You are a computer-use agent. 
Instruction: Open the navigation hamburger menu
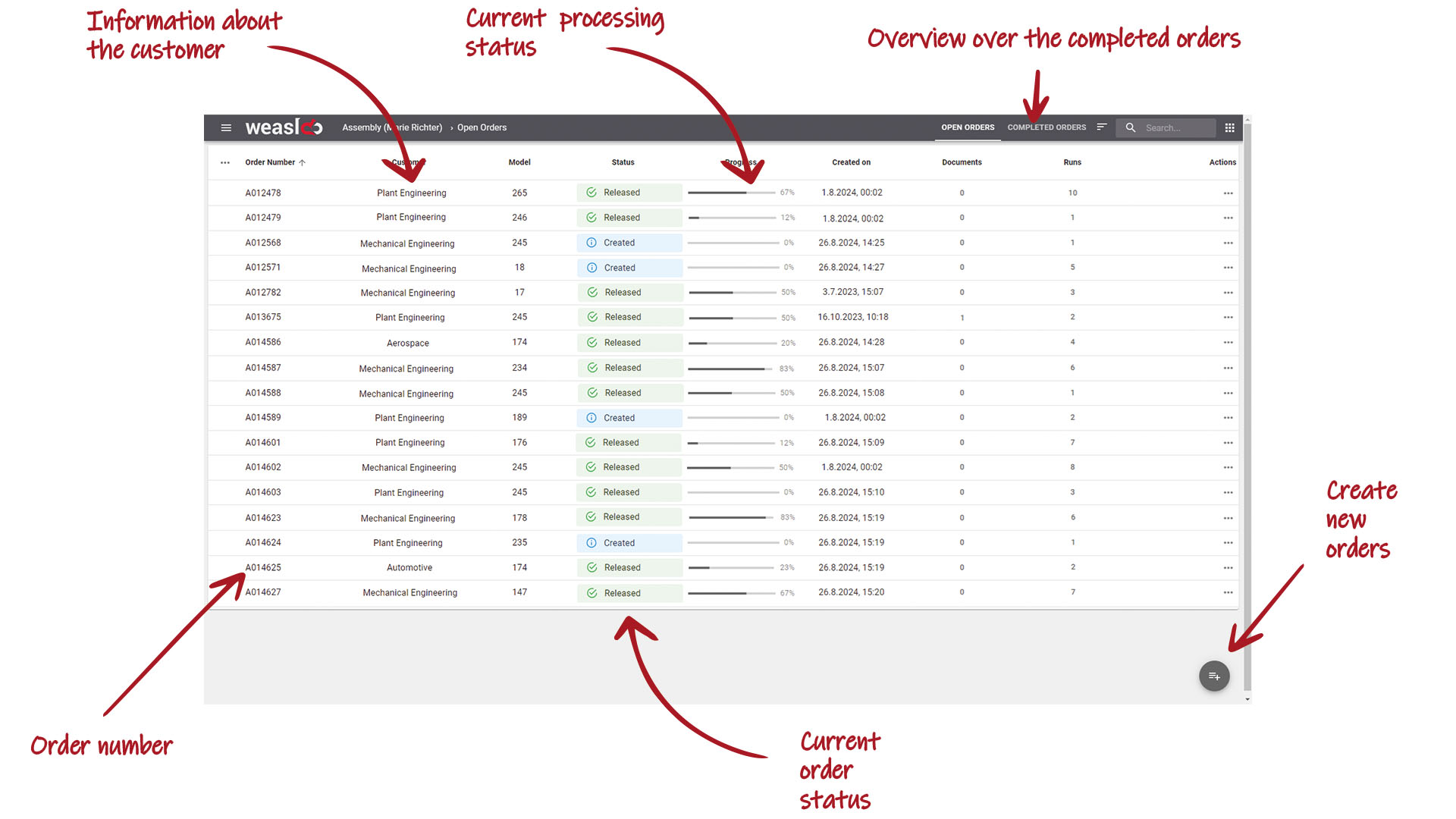226,127
